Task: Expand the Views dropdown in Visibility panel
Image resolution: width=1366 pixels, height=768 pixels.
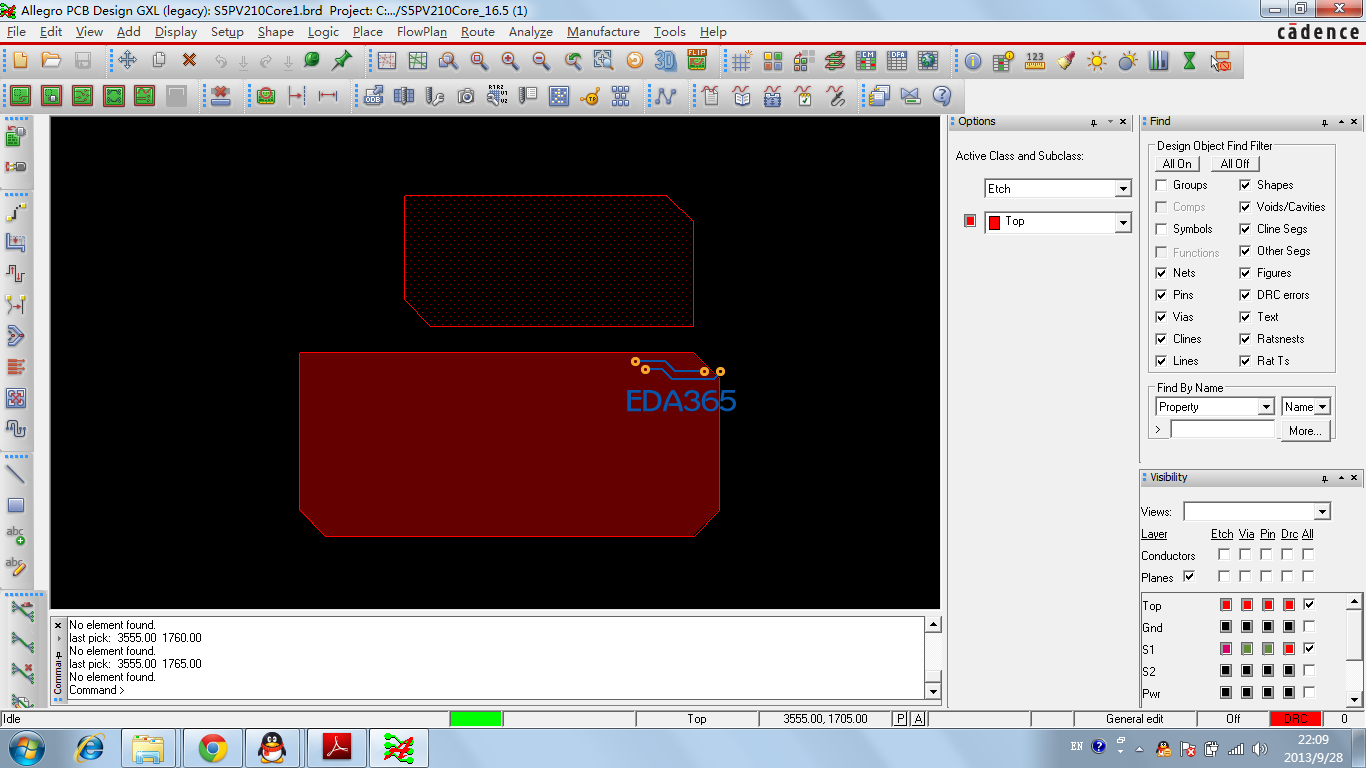Action: pyautogui.click(x=1322, y=512)
